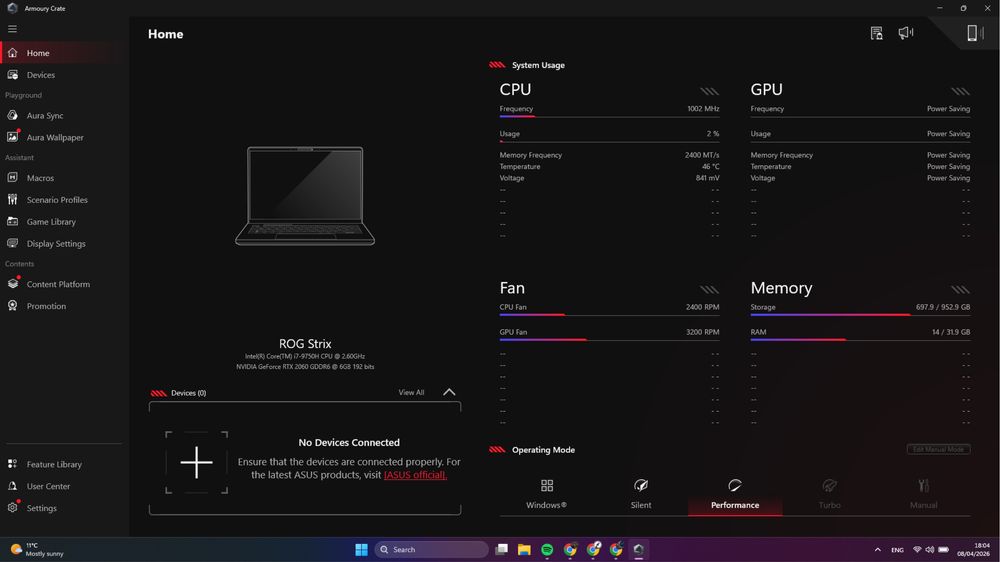Open the ENG language switcher
The image size is (1000, 562).
(897, 550)
